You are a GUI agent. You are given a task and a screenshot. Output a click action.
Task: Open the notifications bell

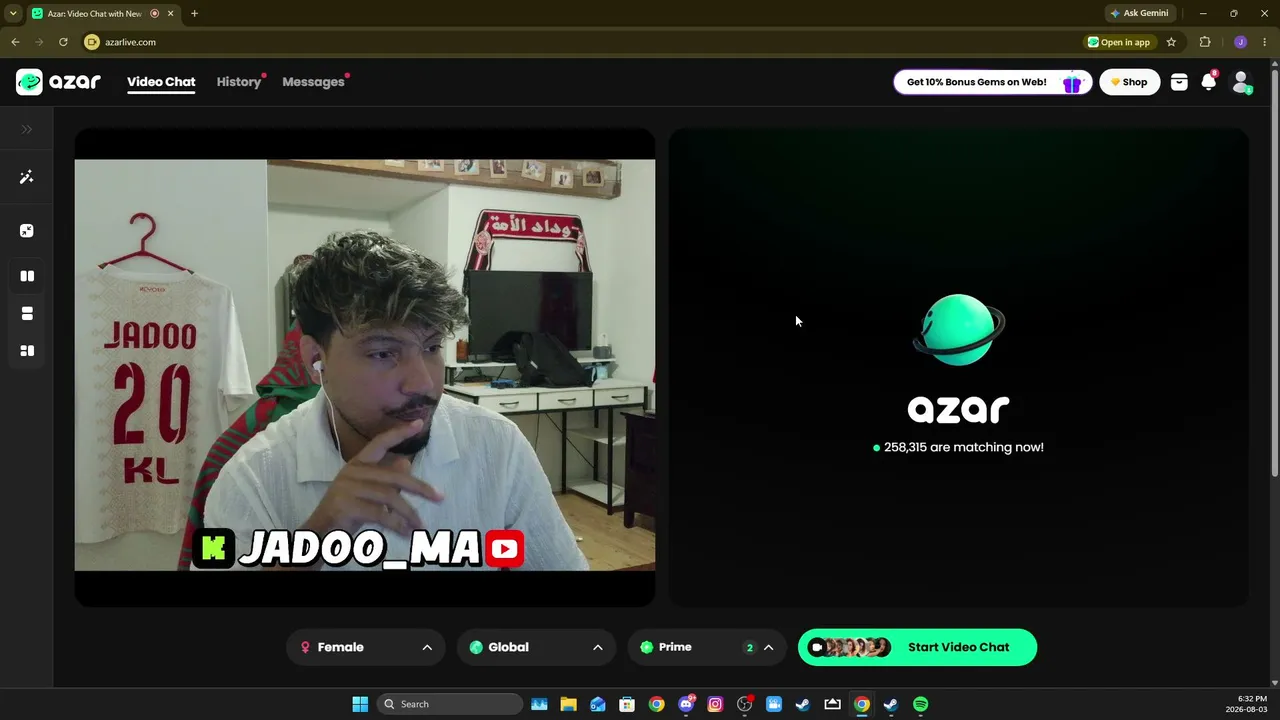point(1209,82)
